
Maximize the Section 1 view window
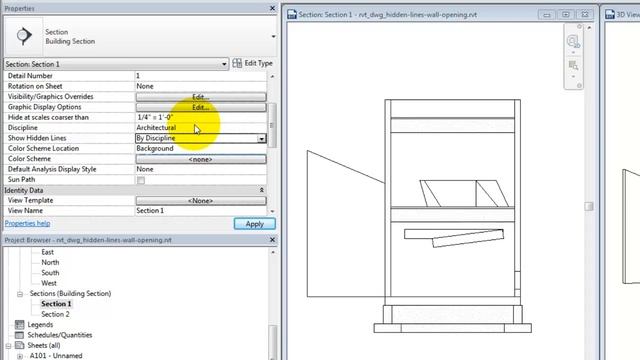point(566,15)
